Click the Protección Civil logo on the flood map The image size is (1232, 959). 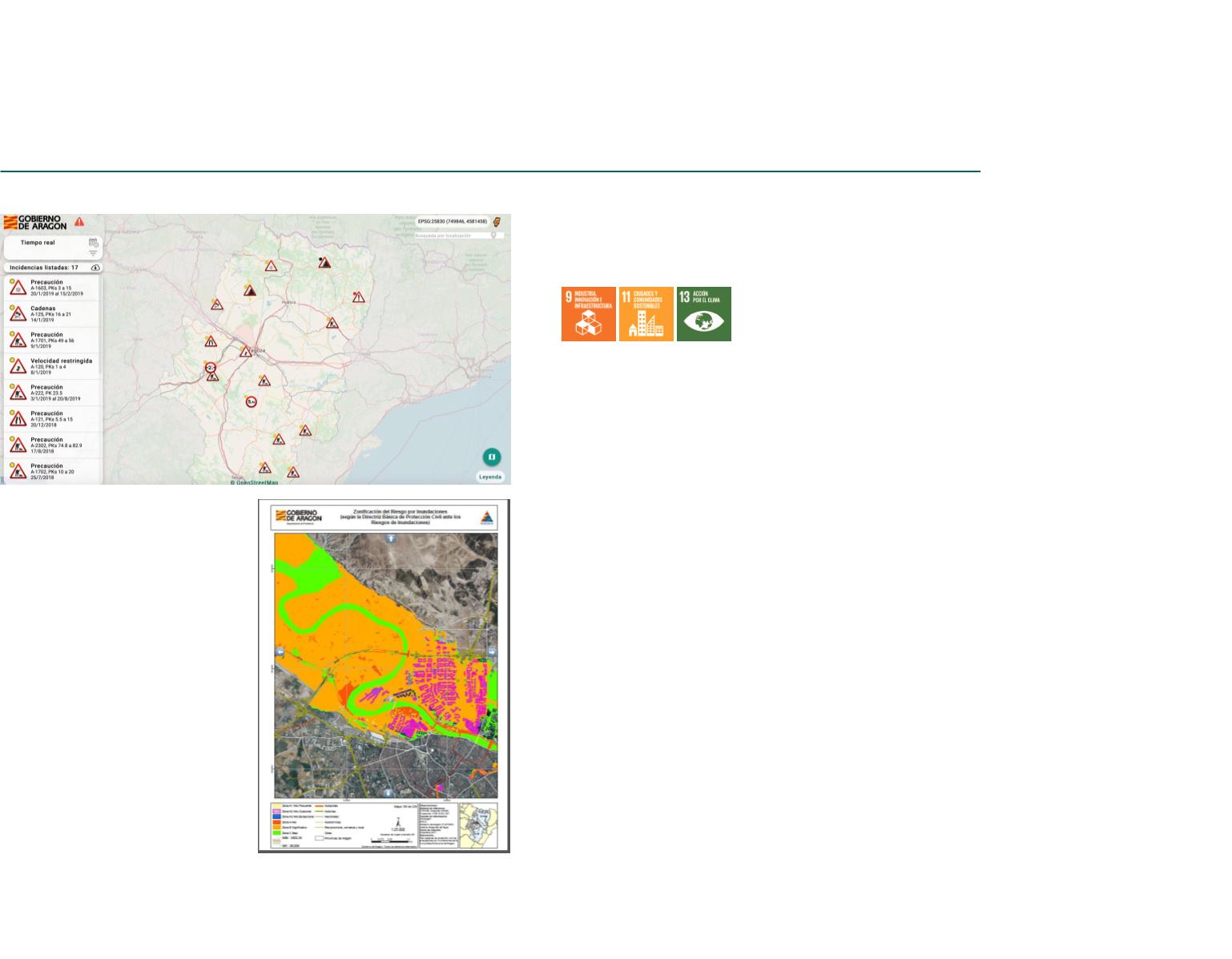[487, 518]
